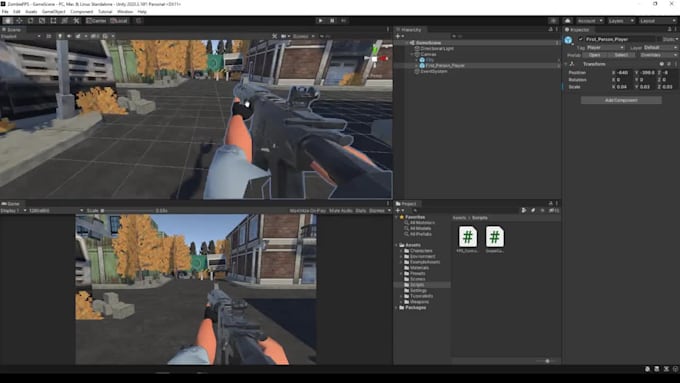This screenshot has width=680, height=383.
Task: Open the Assets menu
Action: click(x=31, y=12)
